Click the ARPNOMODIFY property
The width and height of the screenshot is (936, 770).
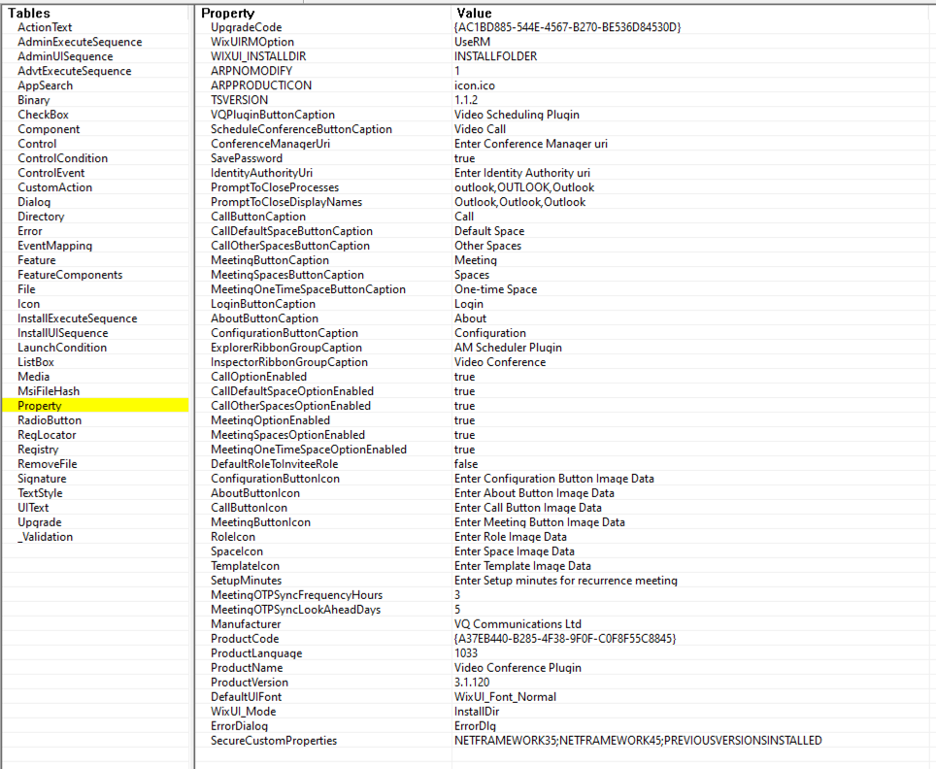click(x=251, y=71)
